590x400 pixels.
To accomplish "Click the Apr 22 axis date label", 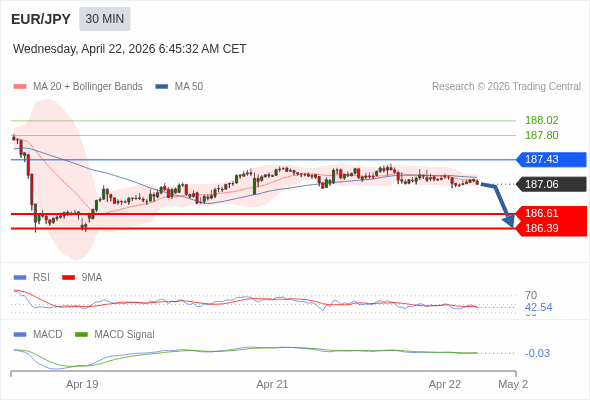I will coord(445,385).
